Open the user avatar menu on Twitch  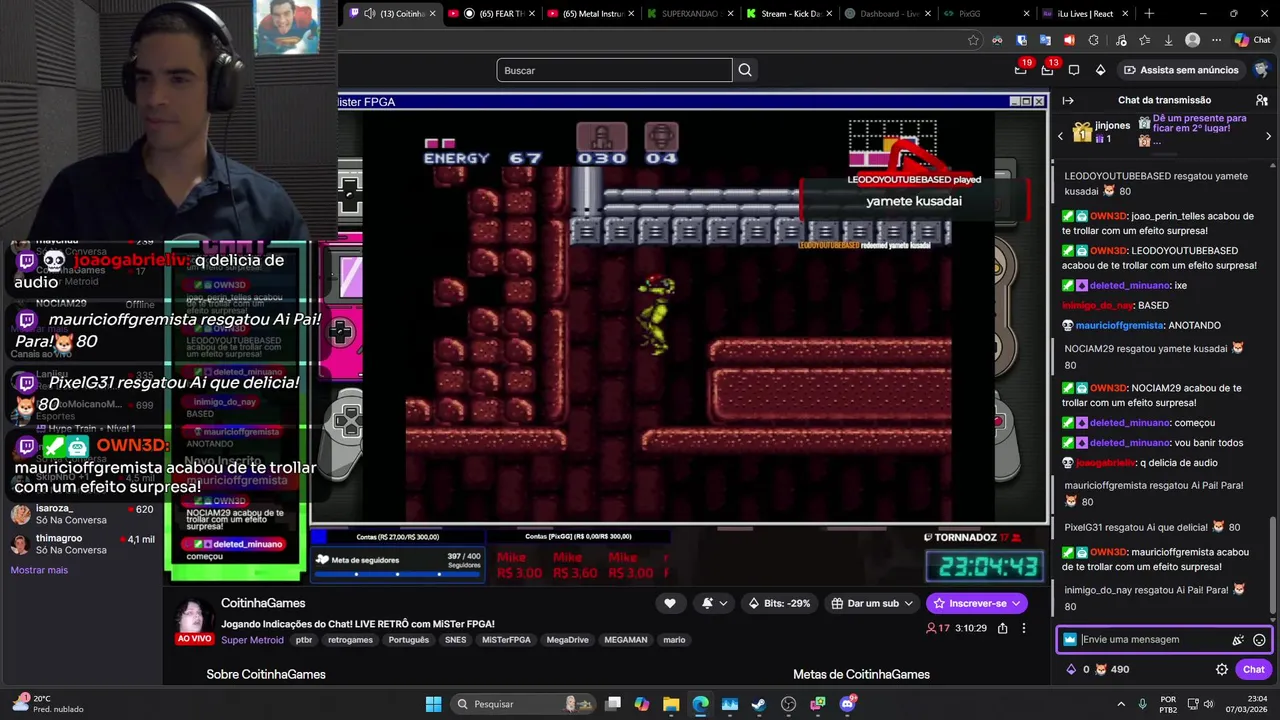pos(1262,70)
